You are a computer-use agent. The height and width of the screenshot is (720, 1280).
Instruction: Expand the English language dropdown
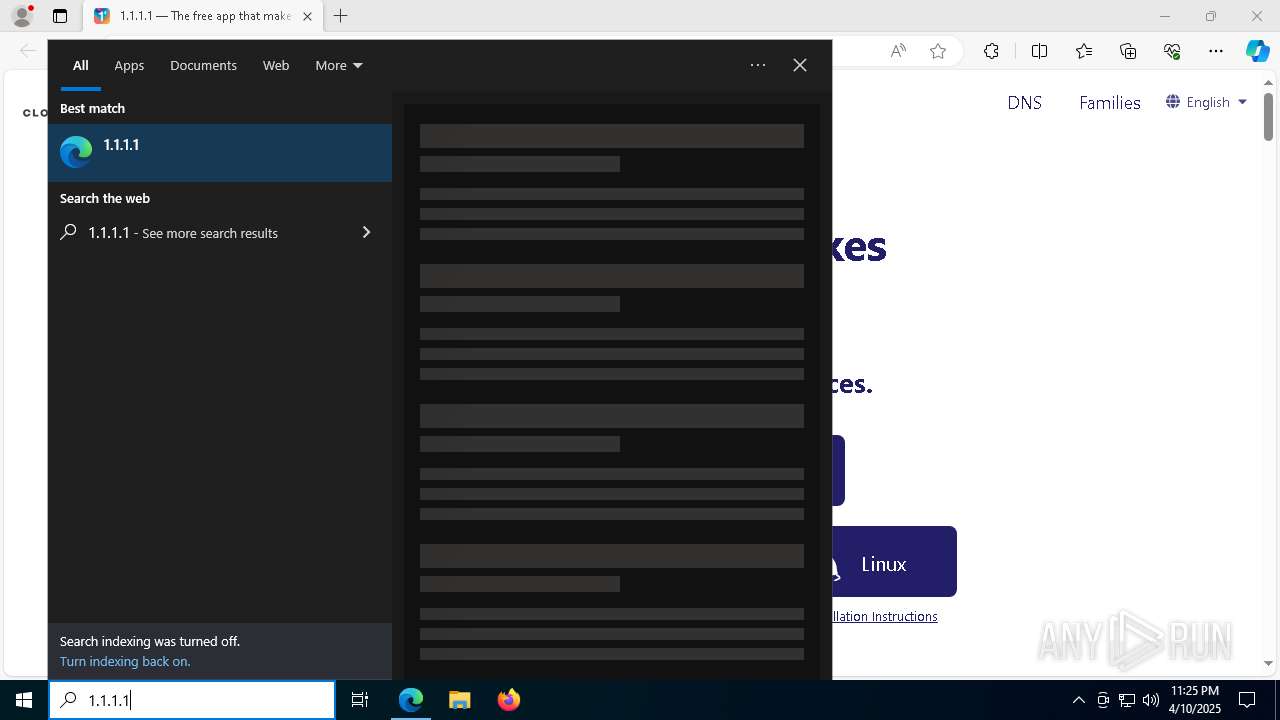coord(1206,102)
